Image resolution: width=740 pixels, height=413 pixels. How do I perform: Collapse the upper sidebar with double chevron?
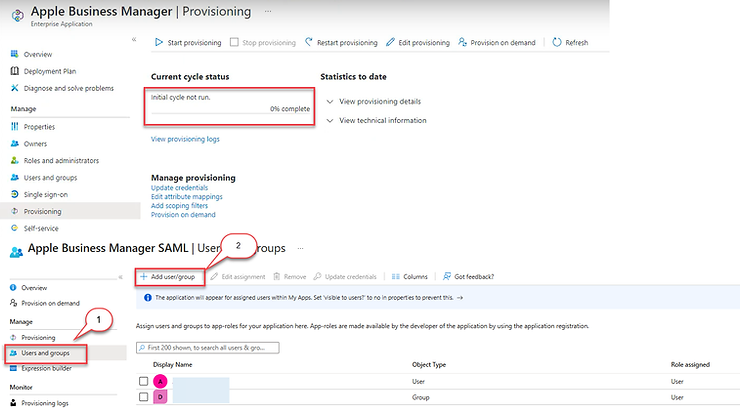pyautogui.click(x=134, y=40)
